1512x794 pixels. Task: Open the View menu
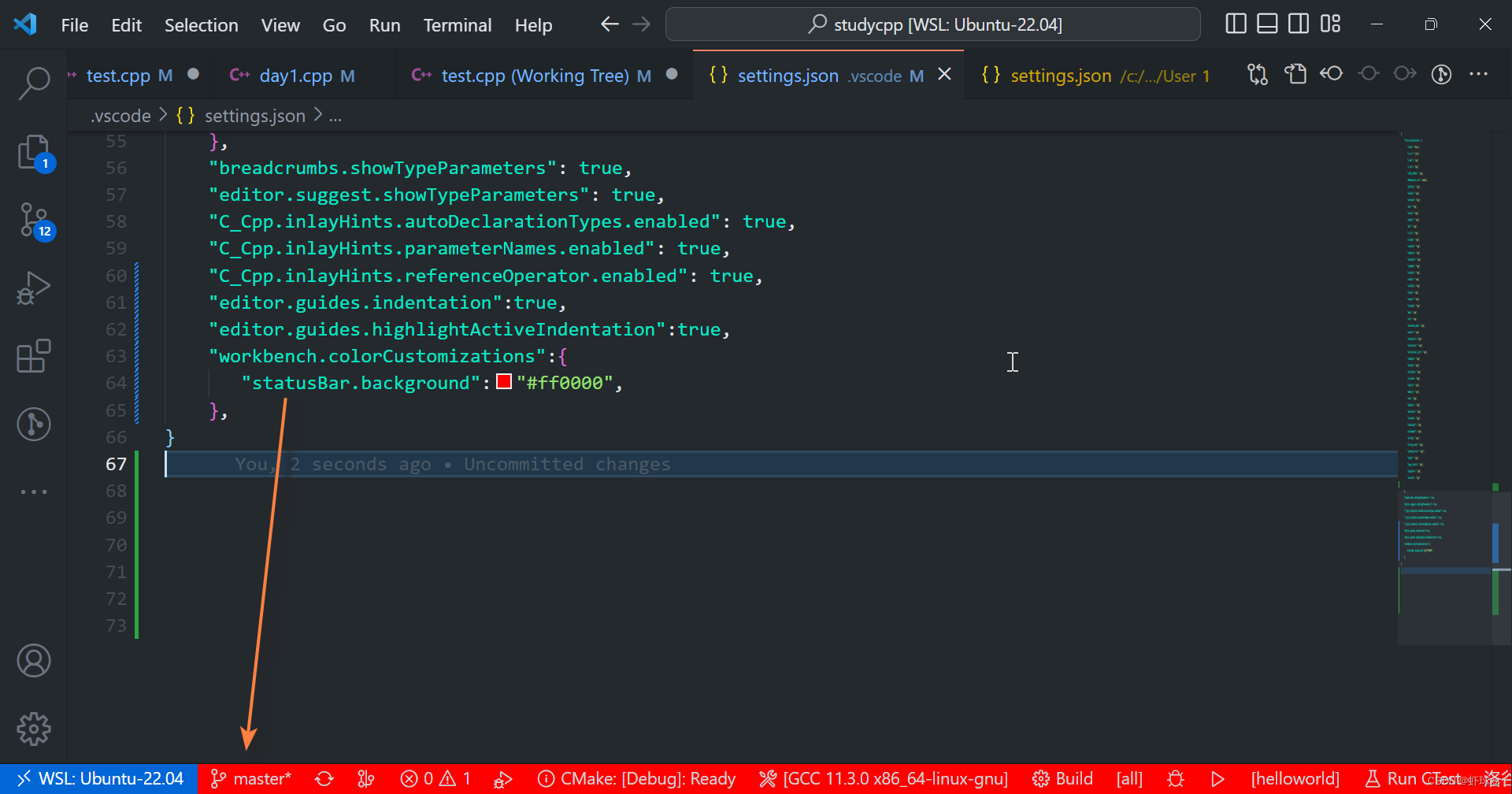(x=280, y=25)
